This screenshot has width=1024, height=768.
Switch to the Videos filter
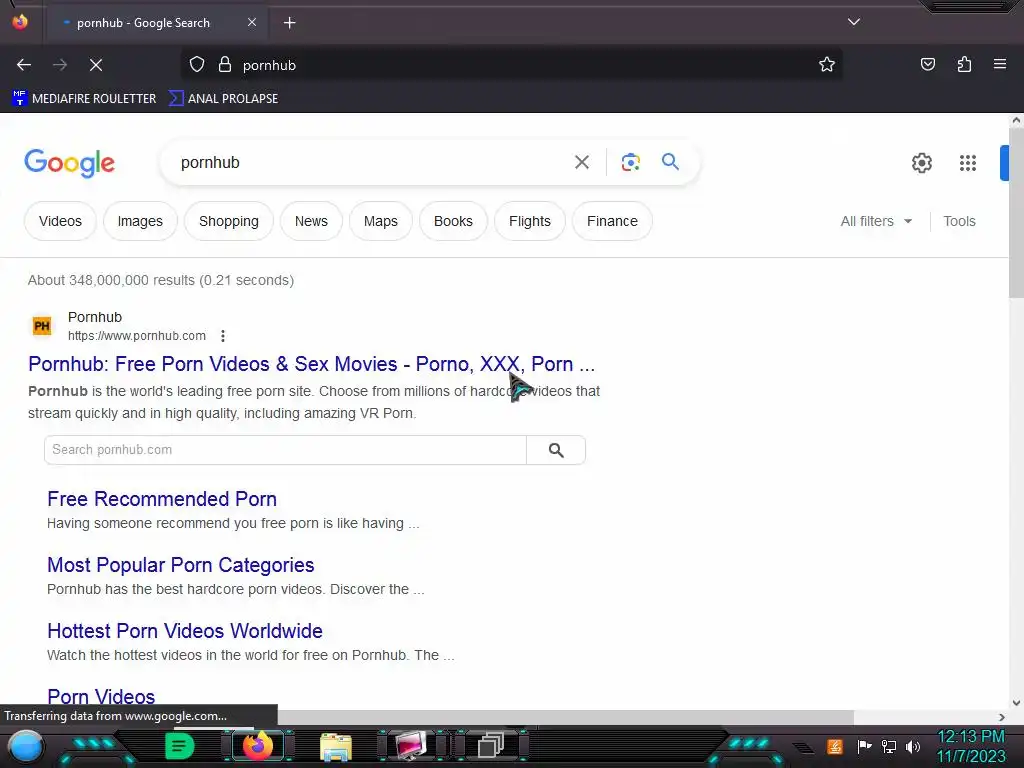tap(60, 221)
